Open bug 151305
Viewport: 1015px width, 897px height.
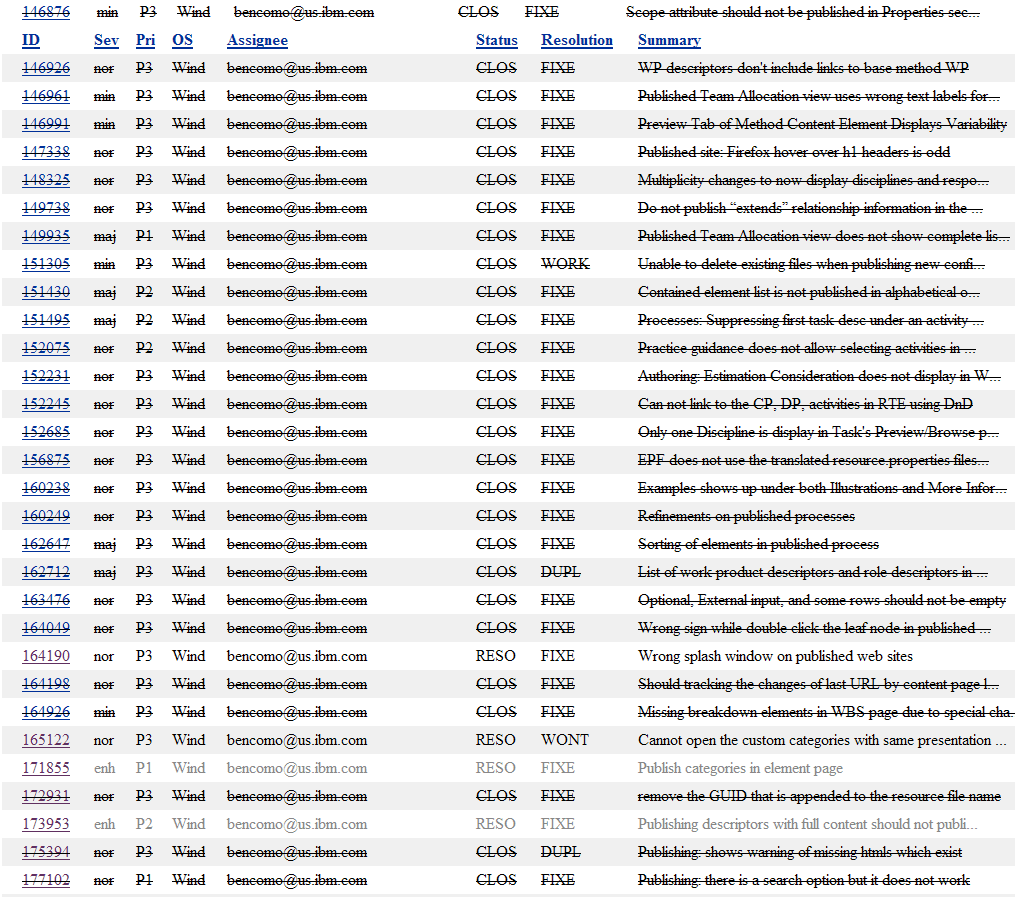(x=46, y=264)
